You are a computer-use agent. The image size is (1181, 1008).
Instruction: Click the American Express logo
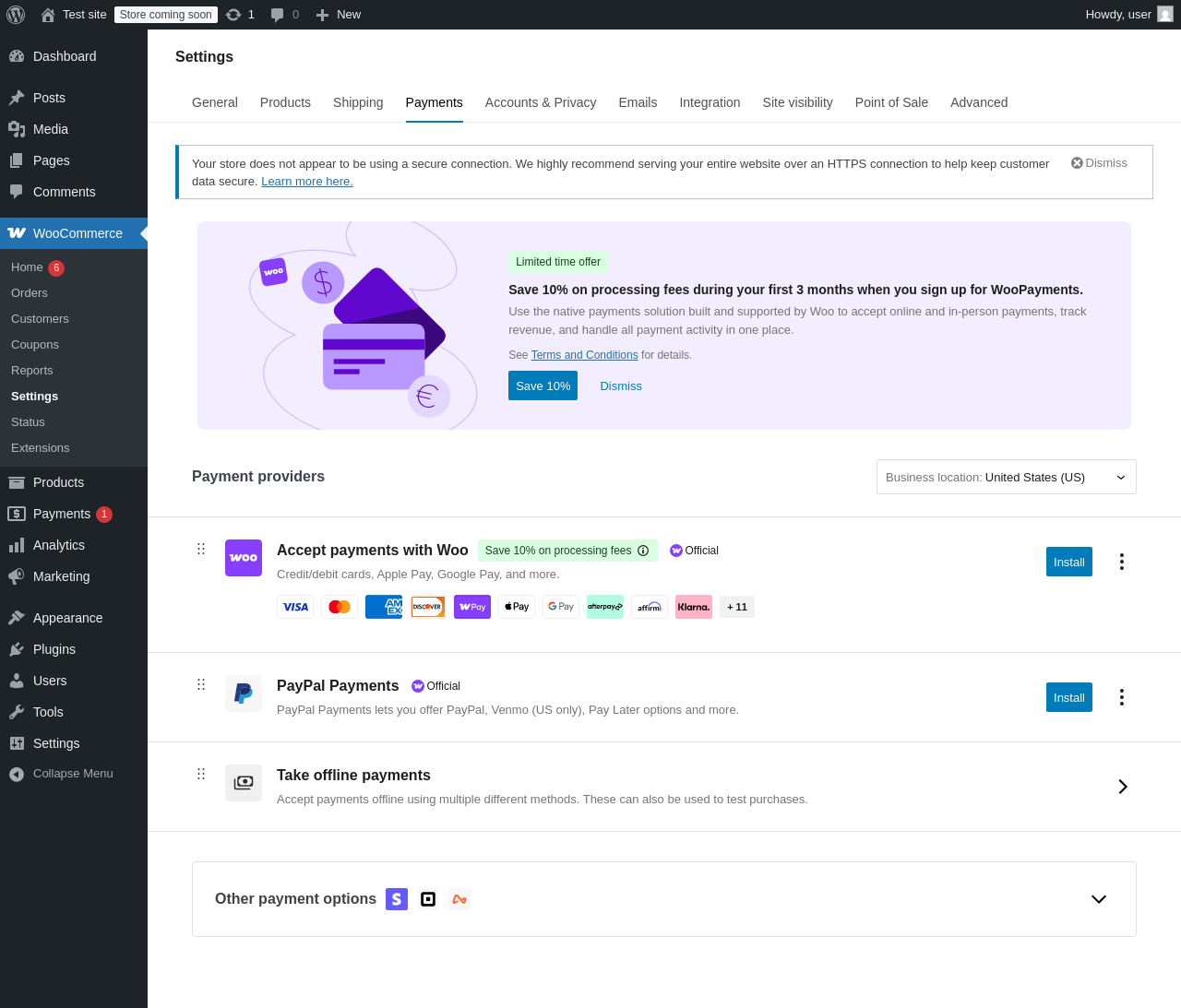point(384,607)
